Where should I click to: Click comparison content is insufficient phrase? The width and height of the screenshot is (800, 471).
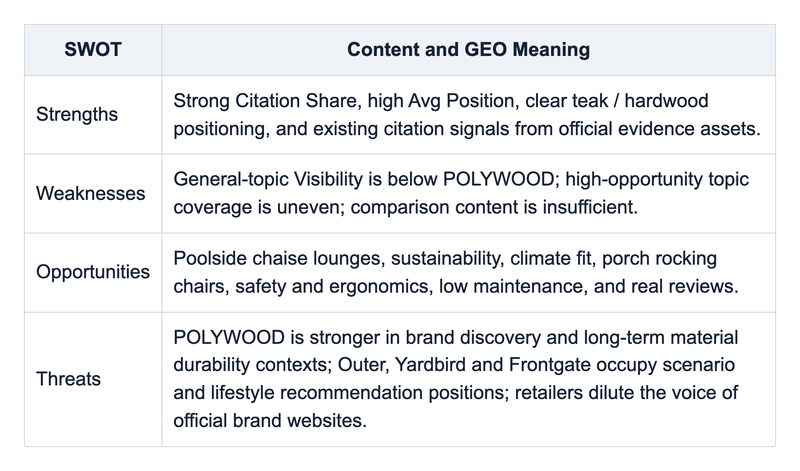(x=494, y=207)
